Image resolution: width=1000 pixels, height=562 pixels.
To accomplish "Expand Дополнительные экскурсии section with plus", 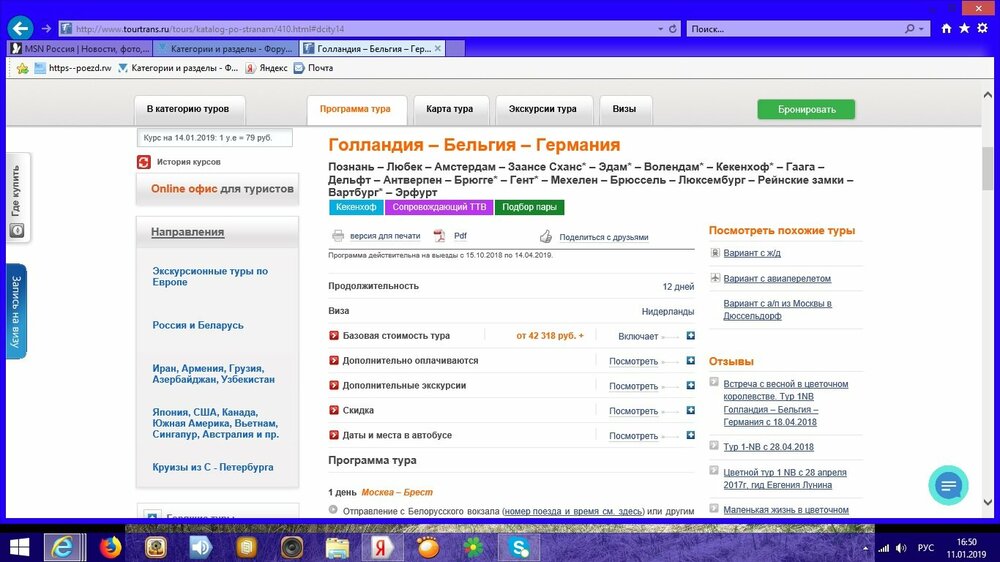I will click(x=690, y=386).
